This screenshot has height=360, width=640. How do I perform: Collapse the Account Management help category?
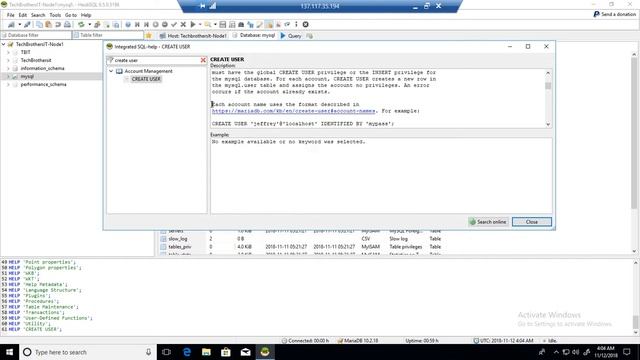[111, 71]
